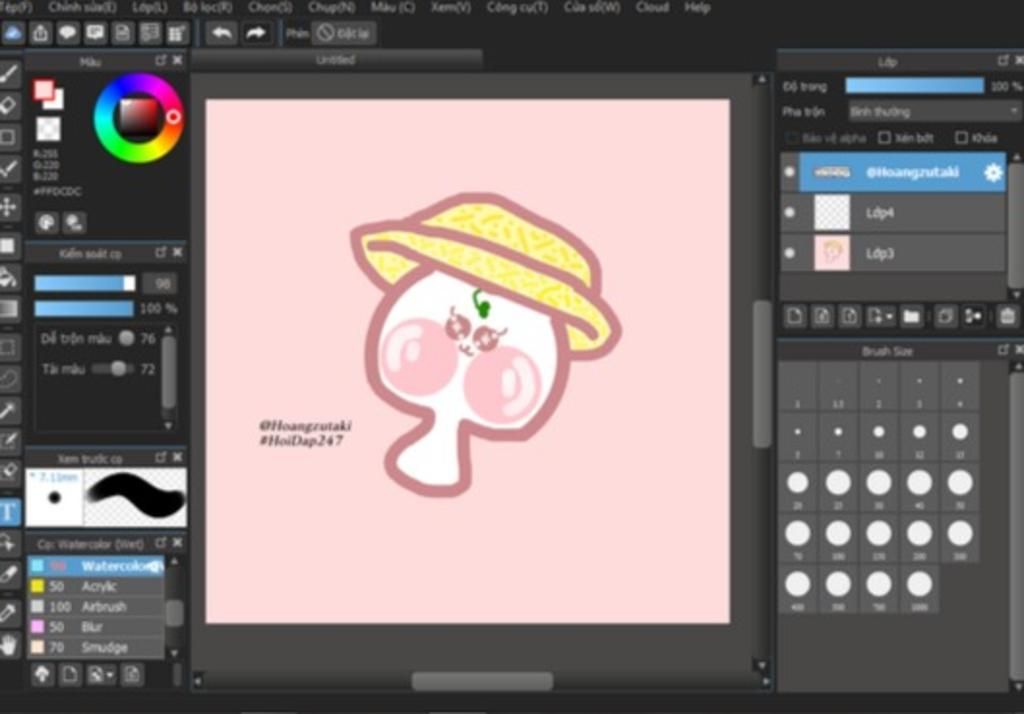Select the Text tool
1024x714 pixels.
click(9, 511)
